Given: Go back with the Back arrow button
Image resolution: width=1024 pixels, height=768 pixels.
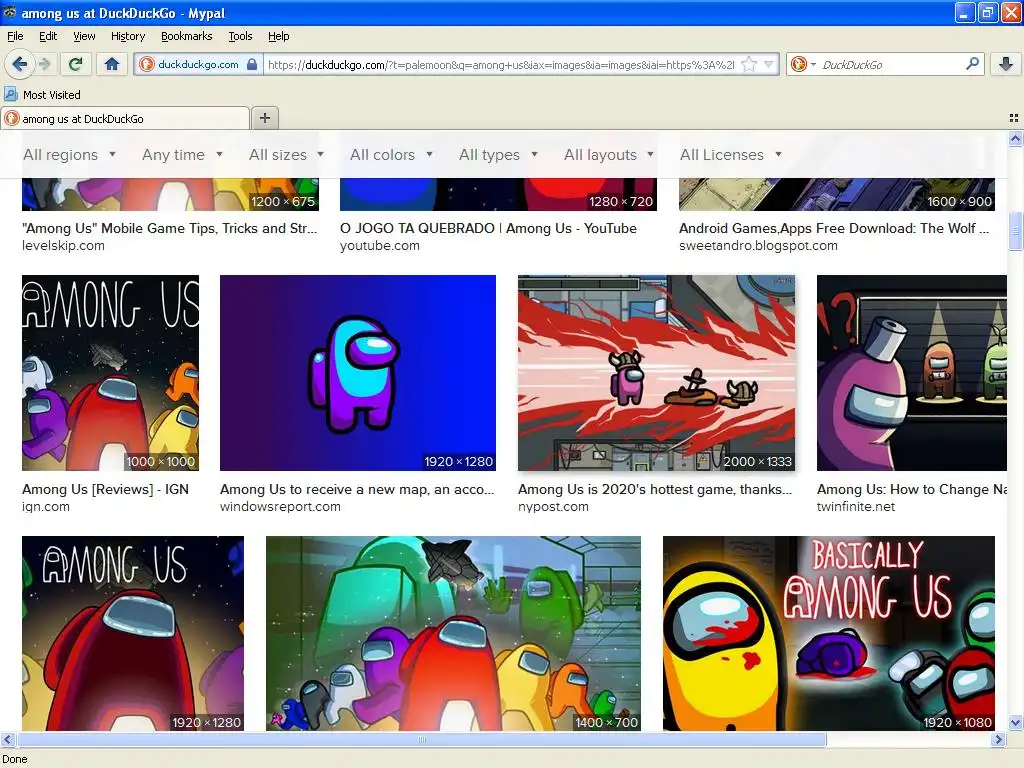Looking at the screenshot, I should [x=19, y=64].
